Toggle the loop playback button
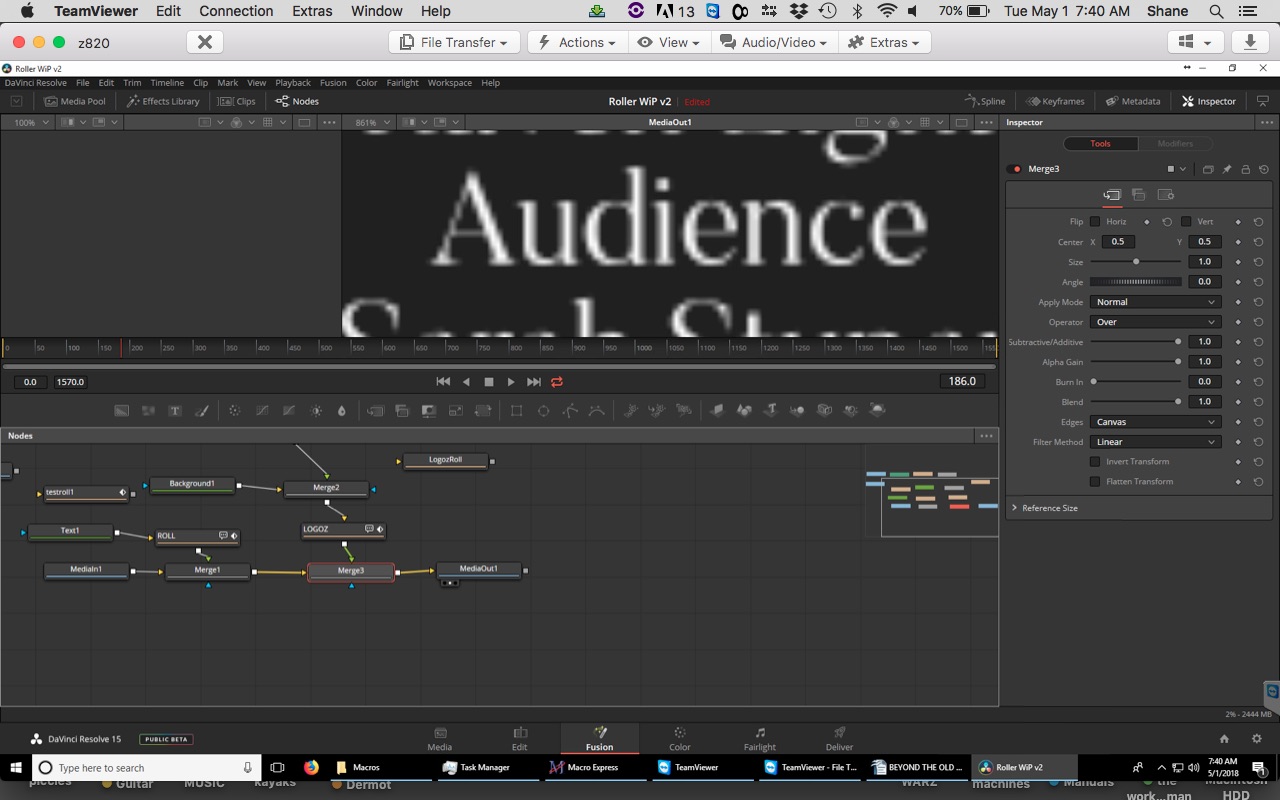Screen dimensions: 1280x800 (x=557, y=381)
